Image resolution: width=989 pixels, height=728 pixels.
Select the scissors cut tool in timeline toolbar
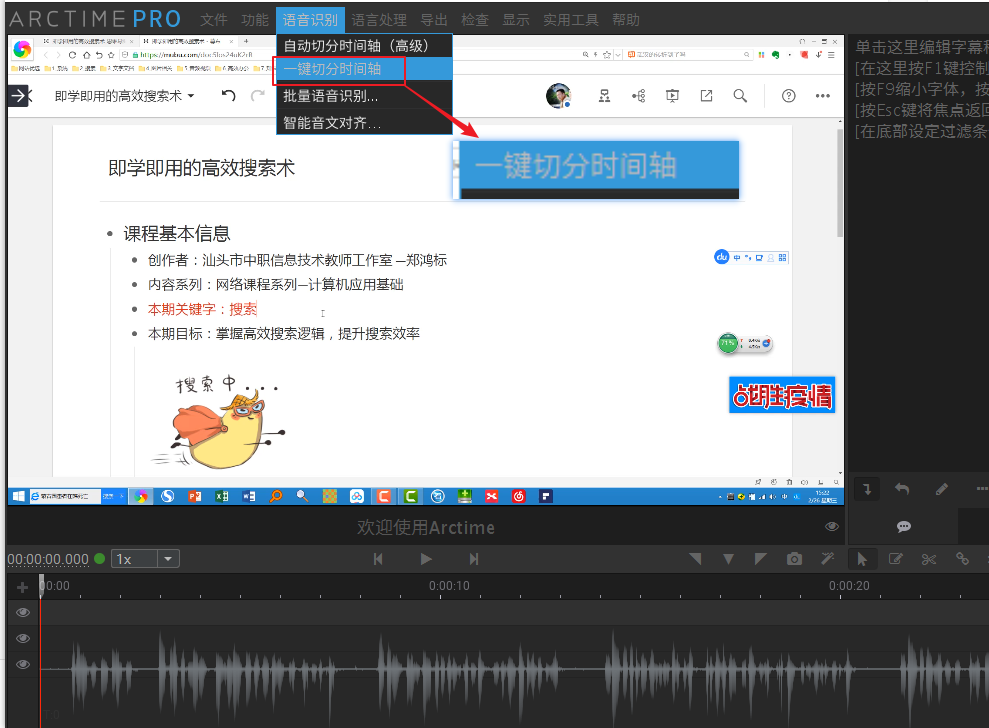(928, 559)
